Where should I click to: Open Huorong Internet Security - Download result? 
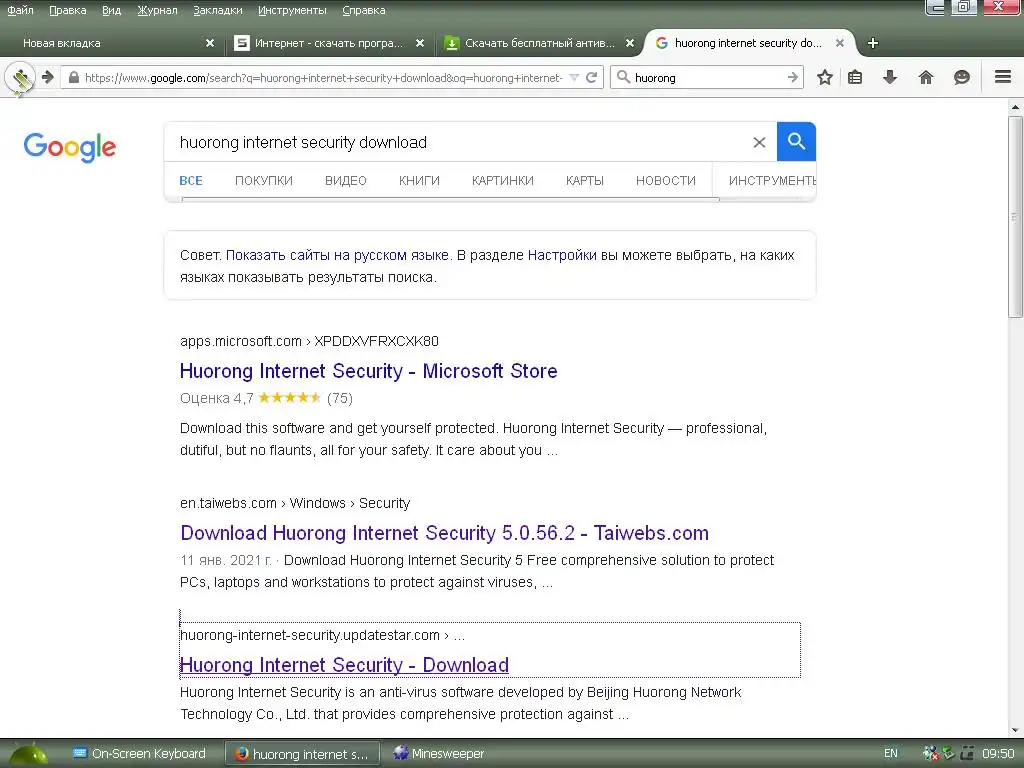click(x=344, y=665)
